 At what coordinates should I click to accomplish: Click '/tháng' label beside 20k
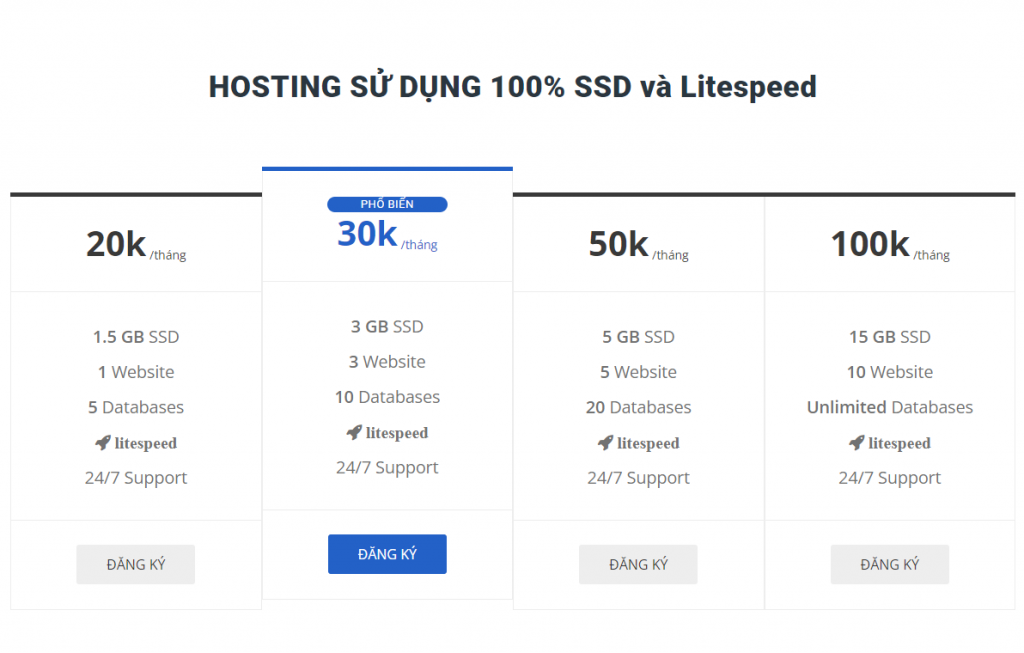pyautogui.click(x=168, y=255)
